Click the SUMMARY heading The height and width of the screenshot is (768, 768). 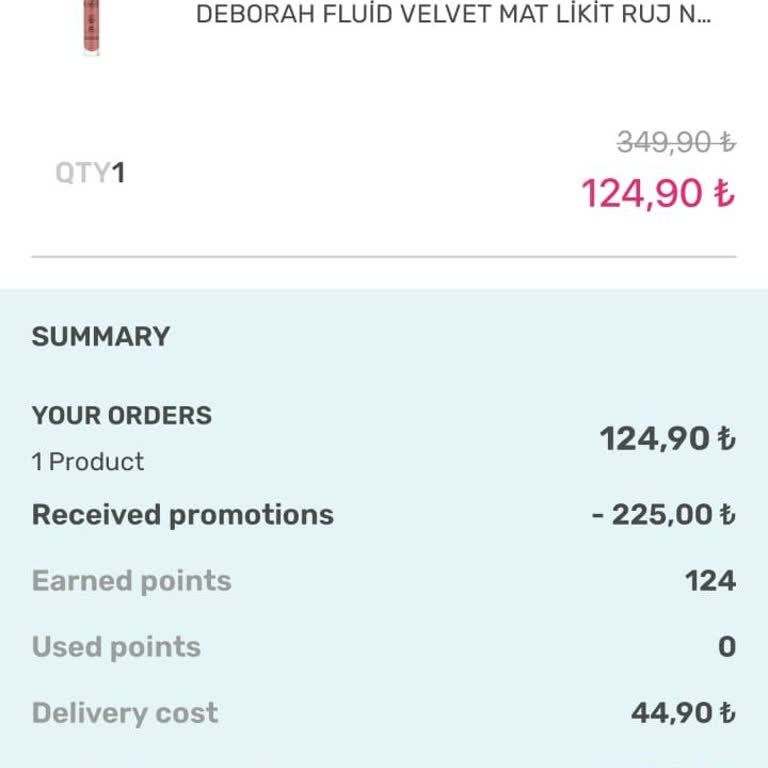click(x=101, y=336)
